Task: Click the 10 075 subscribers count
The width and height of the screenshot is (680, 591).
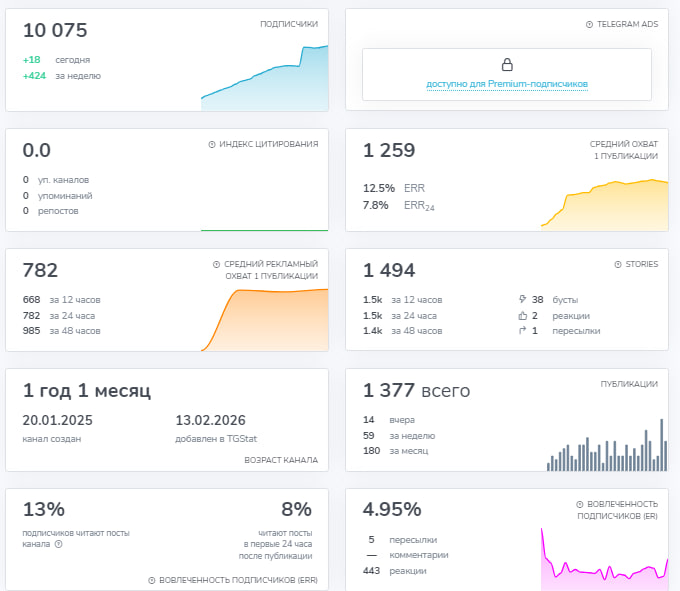Action: (x=55, y=30)
